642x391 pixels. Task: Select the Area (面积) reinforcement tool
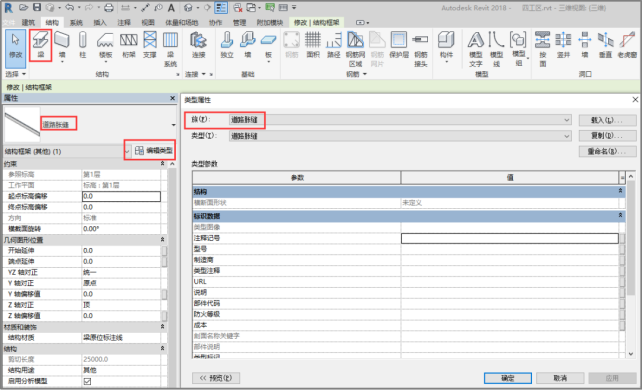[x=313, y=45]
